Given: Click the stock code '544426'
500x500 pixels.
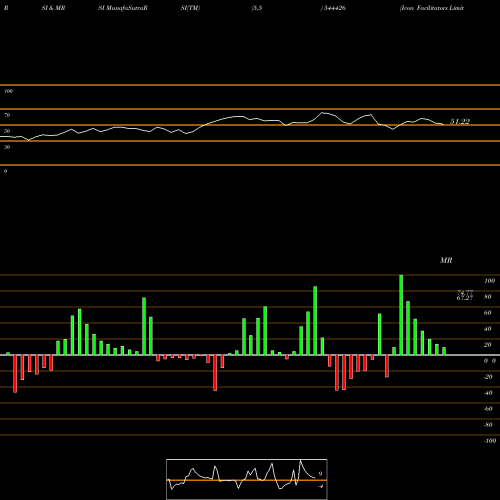Looking at the screenshot, I should [335, 8].
